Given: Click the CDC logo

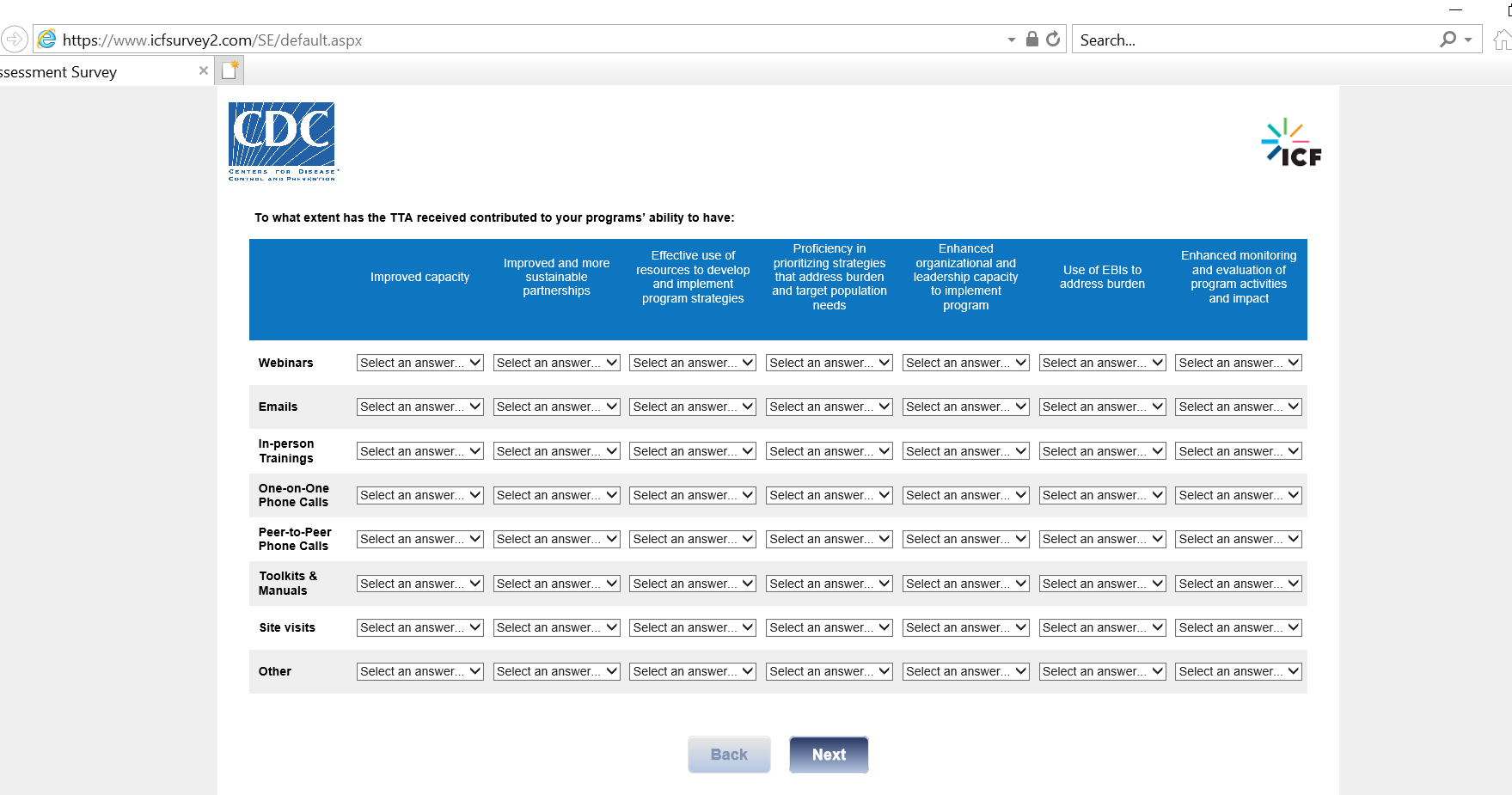Looking at the screenshot, I should [282, 141].
